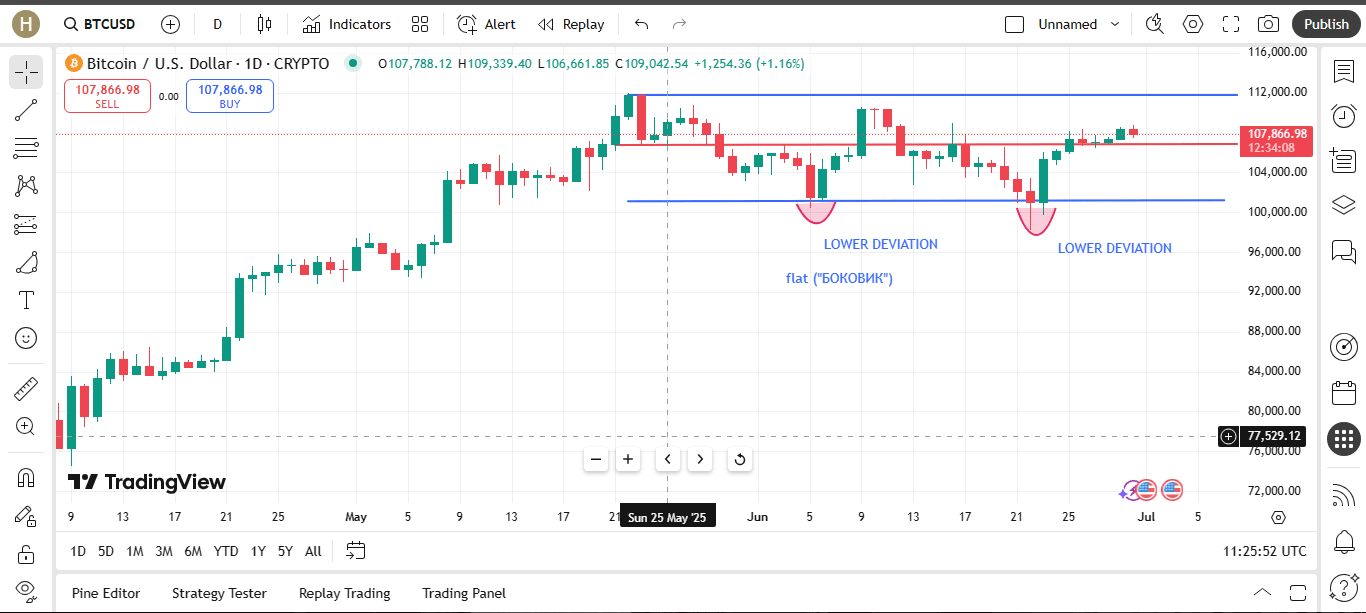Open the Unnamed layout dropdown
Image resolution: width=1366 pixels, height=613 pixels.
coord(1079,24)
